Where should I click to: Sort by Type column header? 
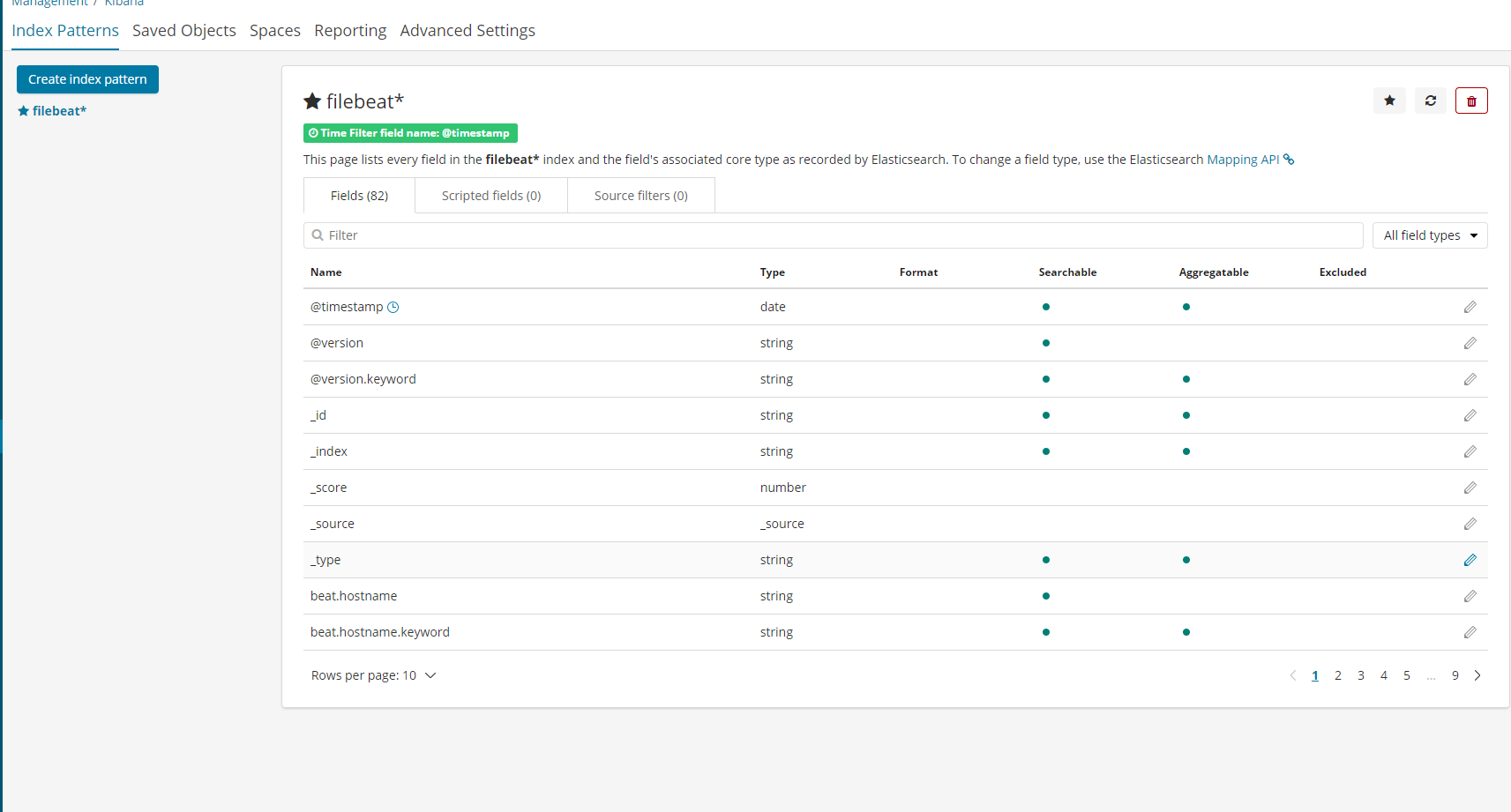[x=773, y=272]
